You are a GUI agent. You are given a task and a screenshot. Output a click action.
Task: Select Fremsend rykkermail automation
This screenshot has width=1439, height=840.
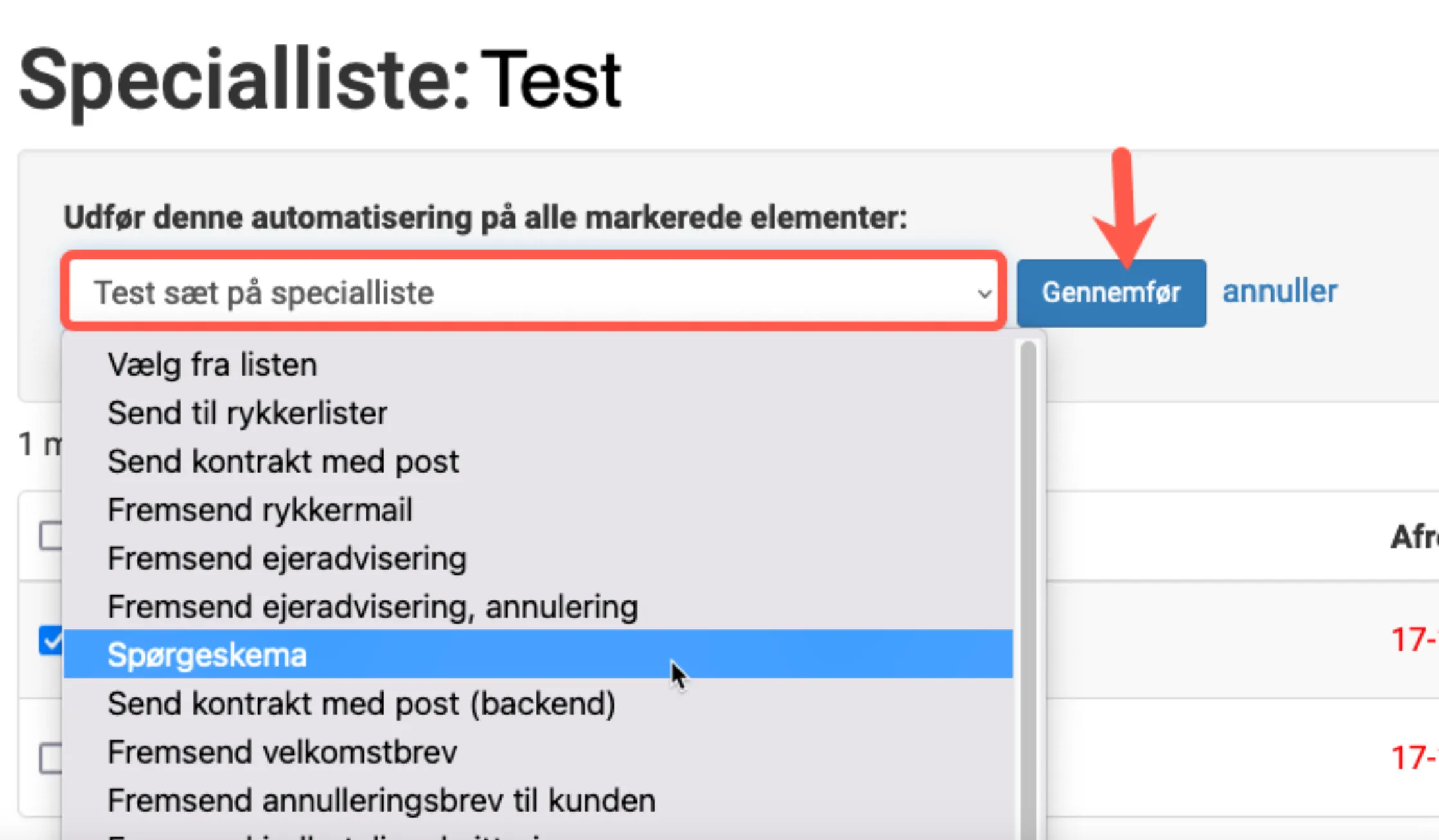point(260,509)
